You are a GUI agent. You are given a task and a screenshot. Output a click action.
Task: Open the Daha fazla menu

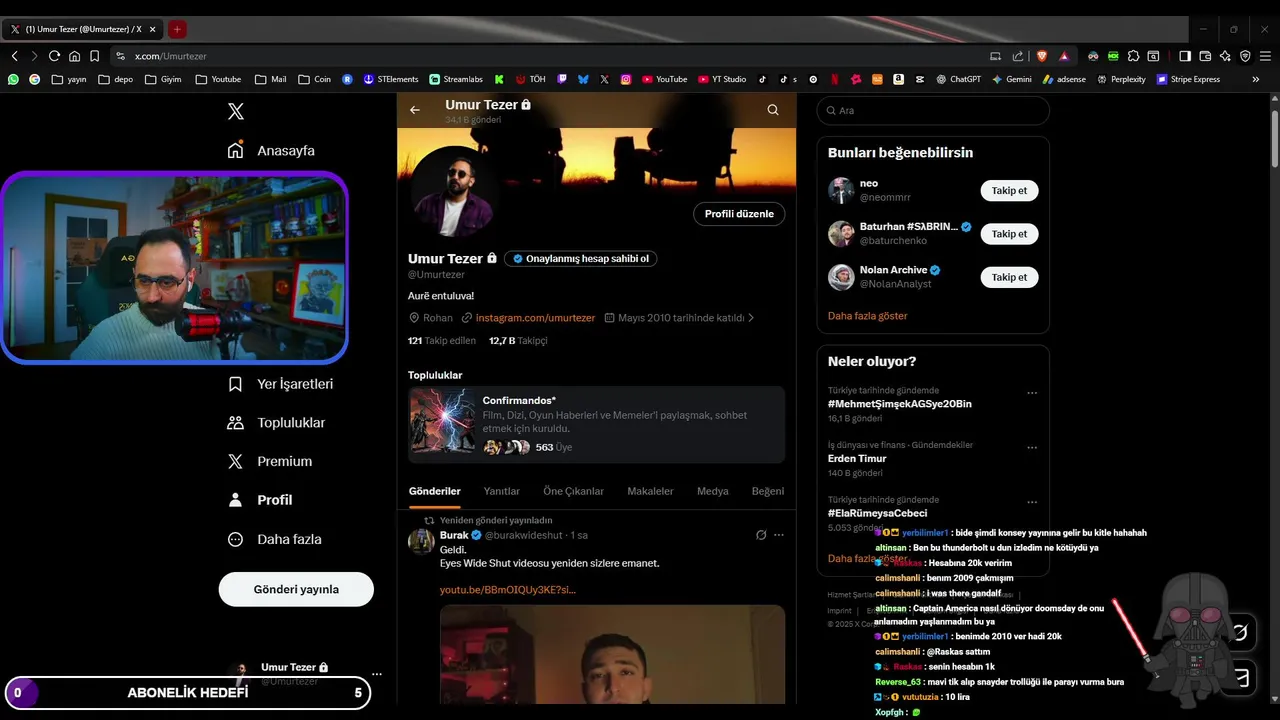tap(274, 539)
